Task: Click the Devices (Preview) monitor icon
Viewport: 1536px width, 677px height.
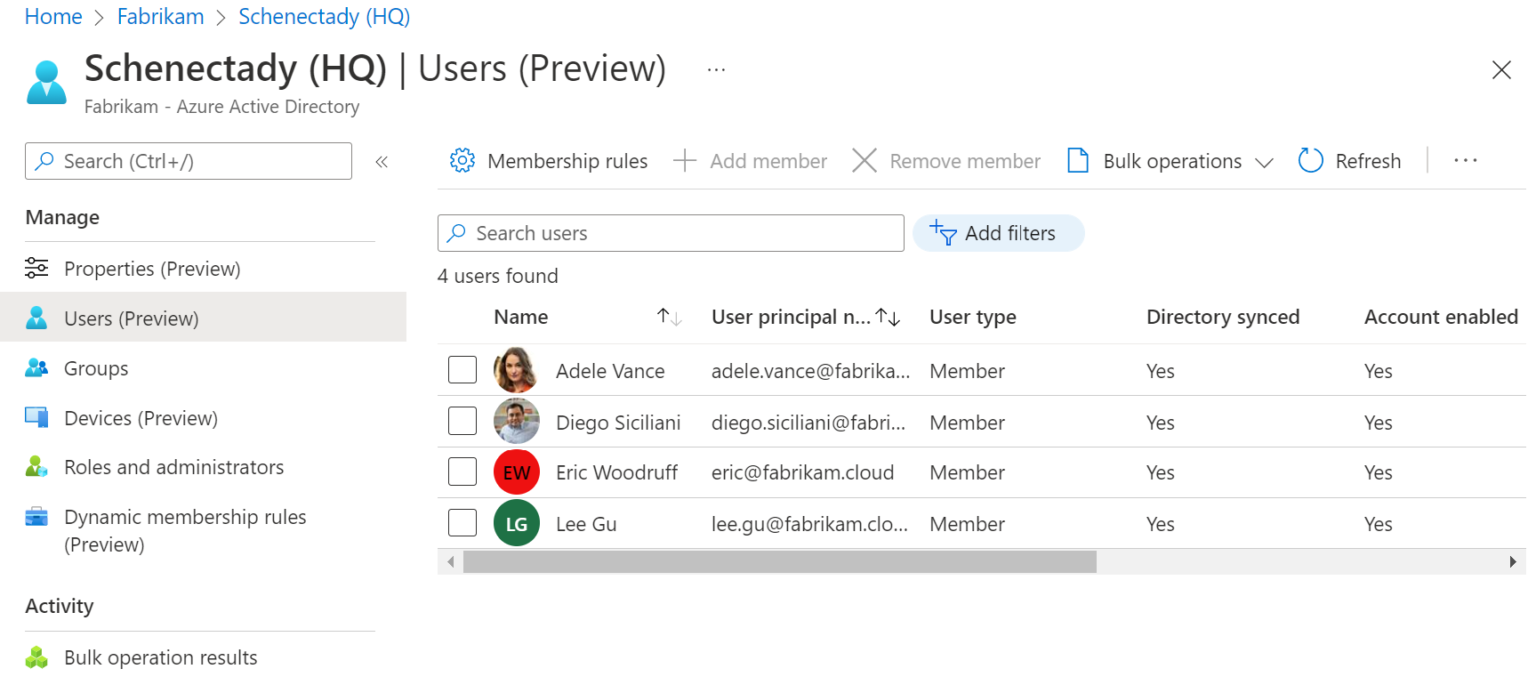Action: point(37,418)
